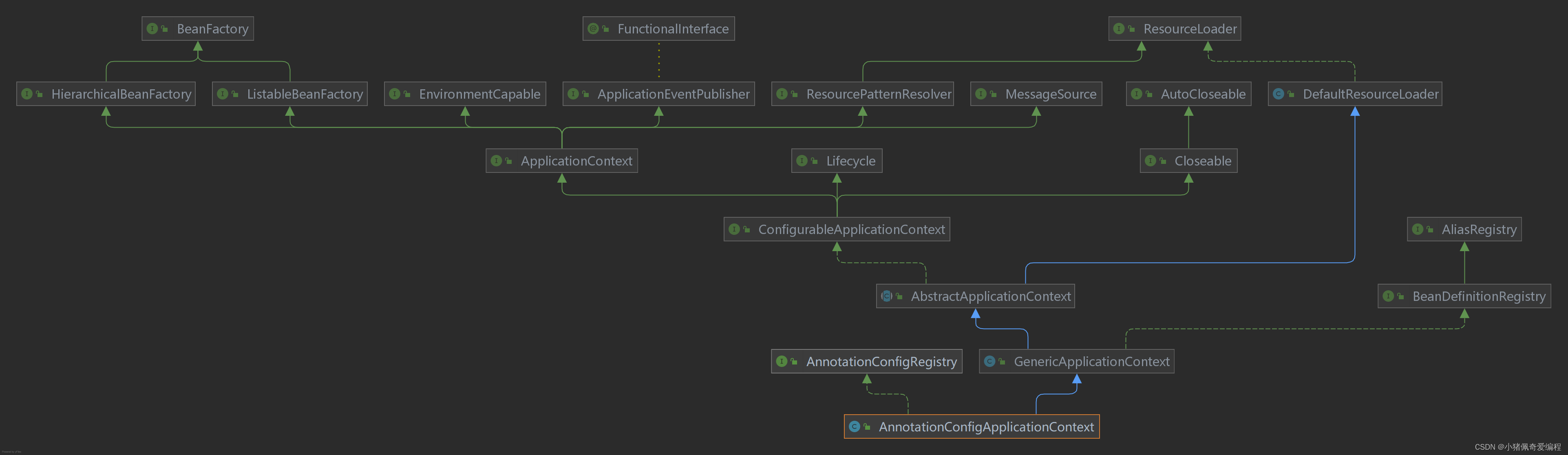
Task: Select the BeanFactory node label
Action: (x=212, y=29)
